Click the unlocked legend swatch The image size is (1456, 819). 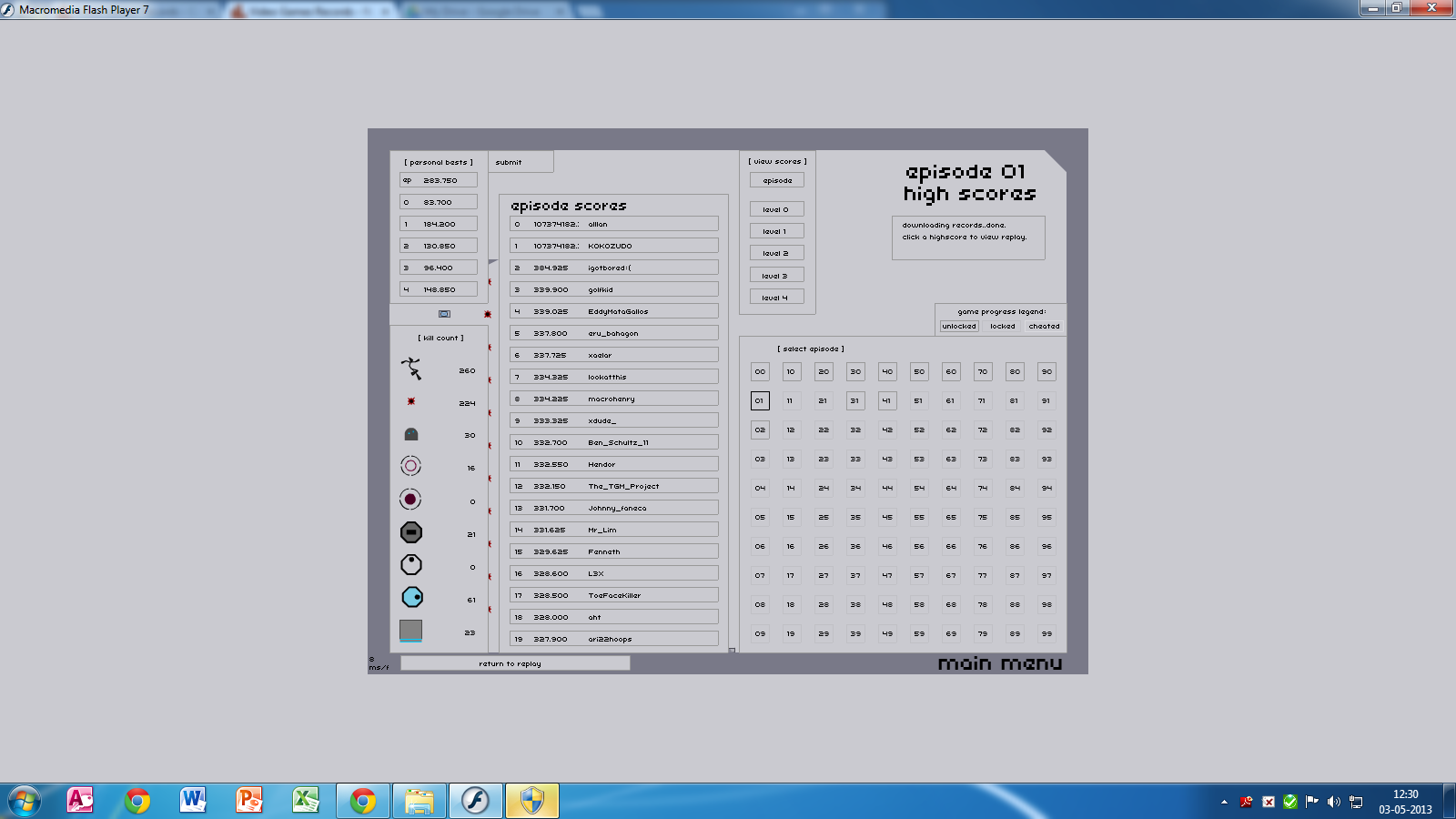[x=959, y=326]
